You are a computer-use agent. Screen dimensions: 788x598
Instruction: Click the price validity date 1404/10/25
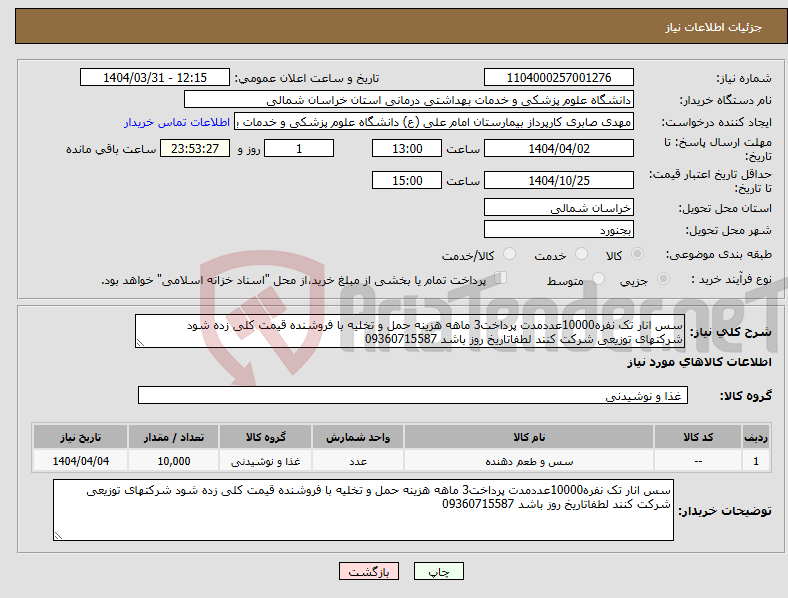coord(558,180)
